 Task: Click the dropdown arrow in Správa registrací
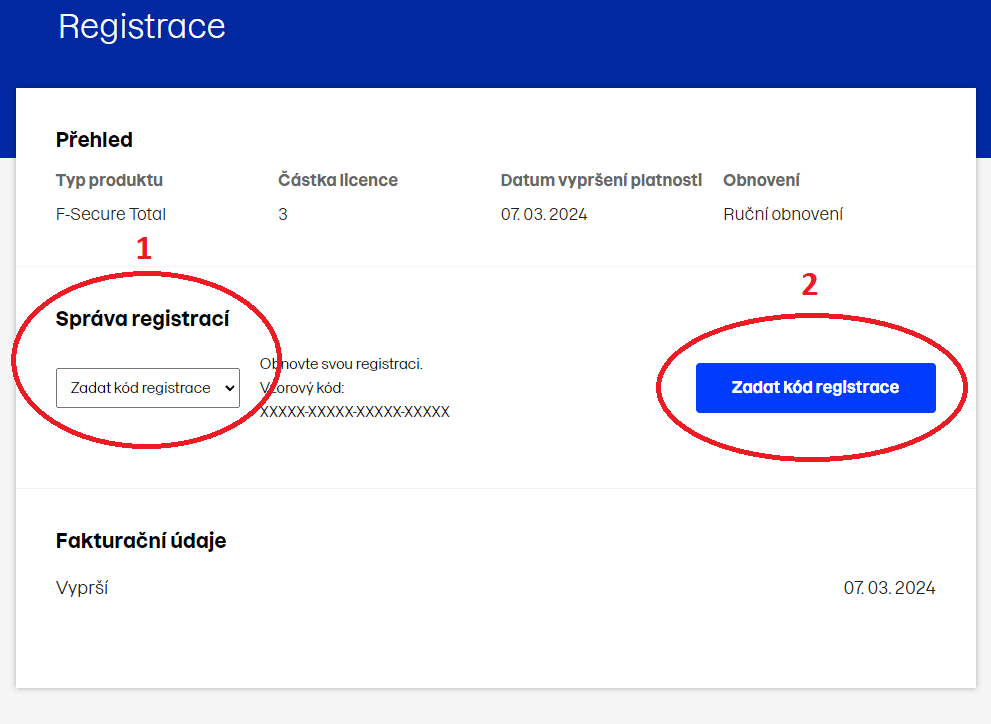229,388
